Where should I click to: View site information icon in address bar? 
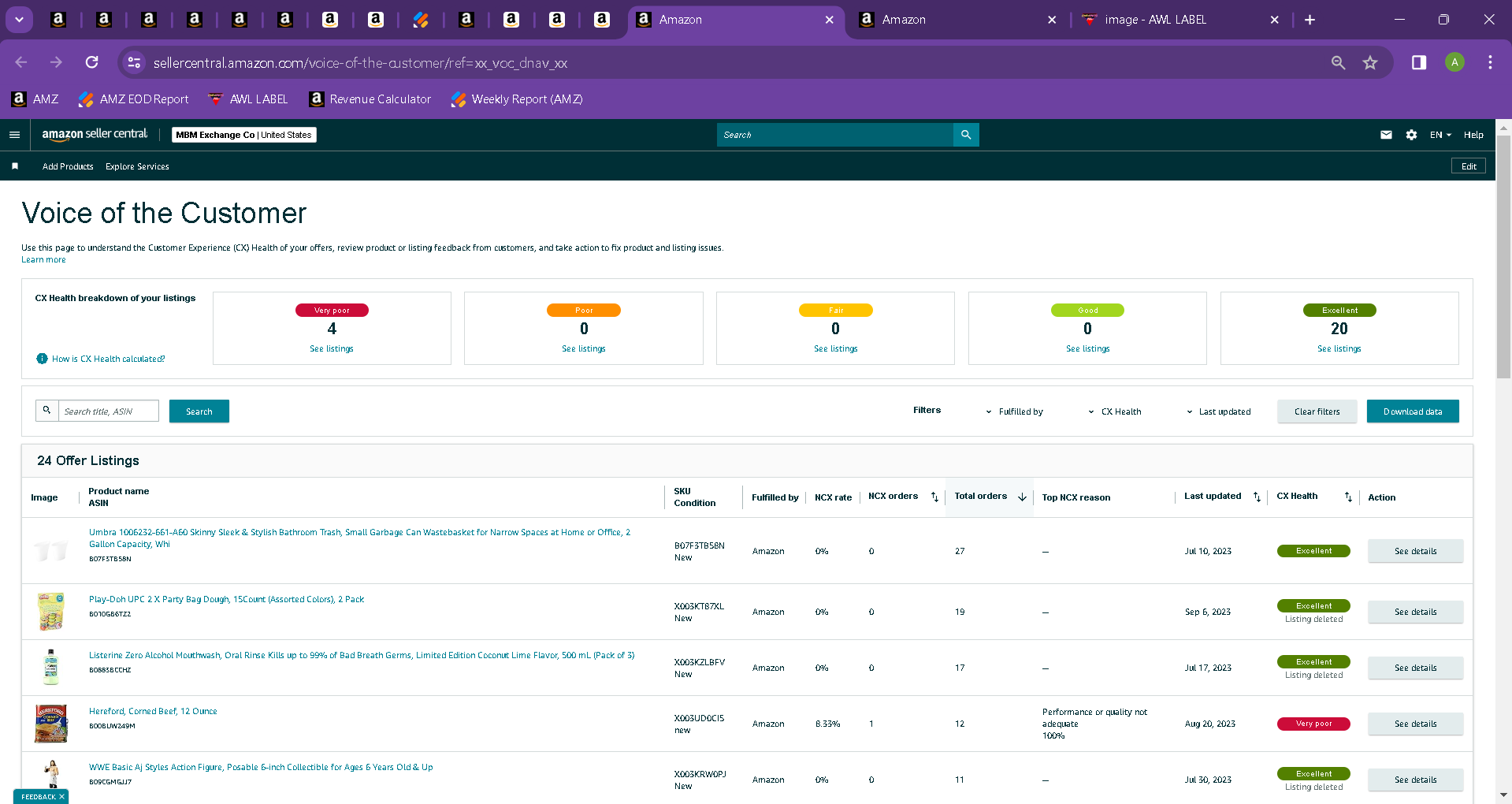(x=135, y=62)
